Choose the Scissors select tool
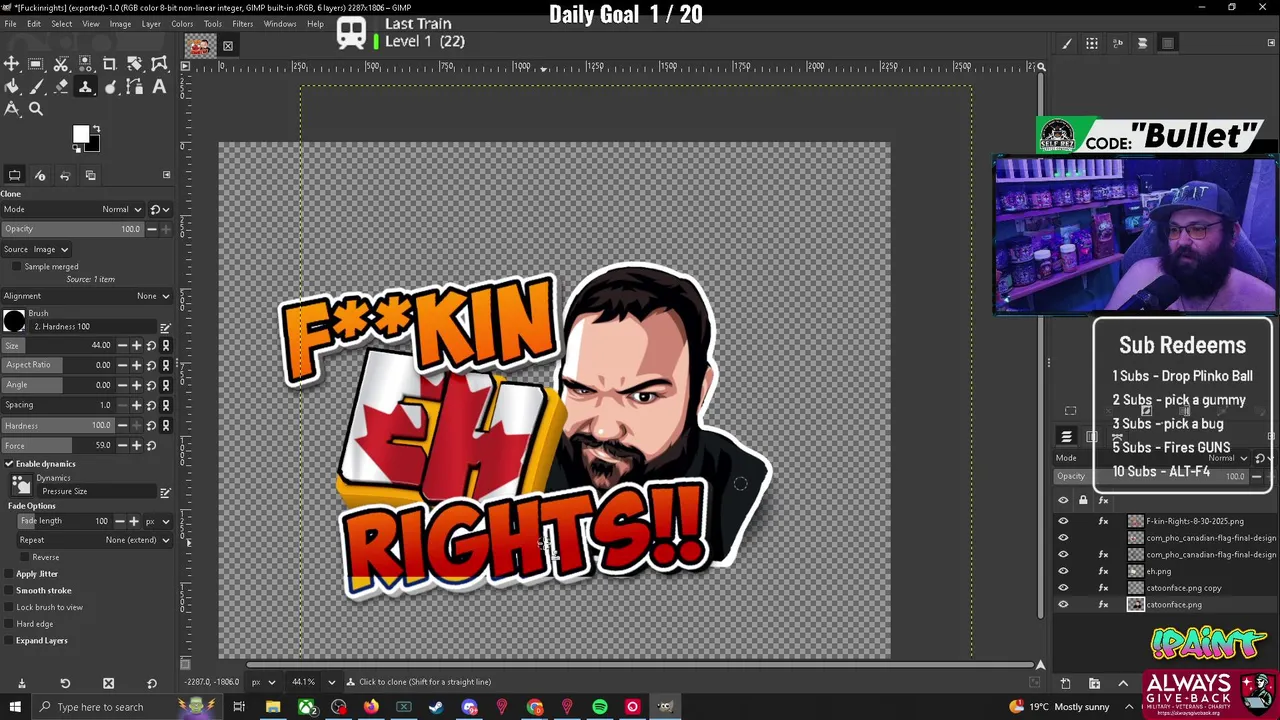 (60, 64)
